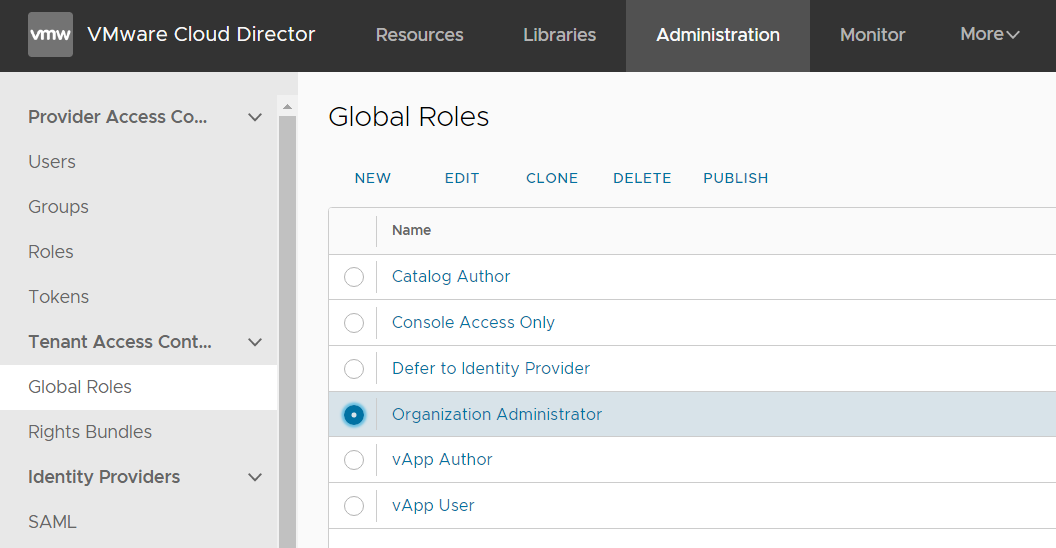Go to Groups in sidebar
This screenshot has width=1056, height=548.
click(59, 207)
